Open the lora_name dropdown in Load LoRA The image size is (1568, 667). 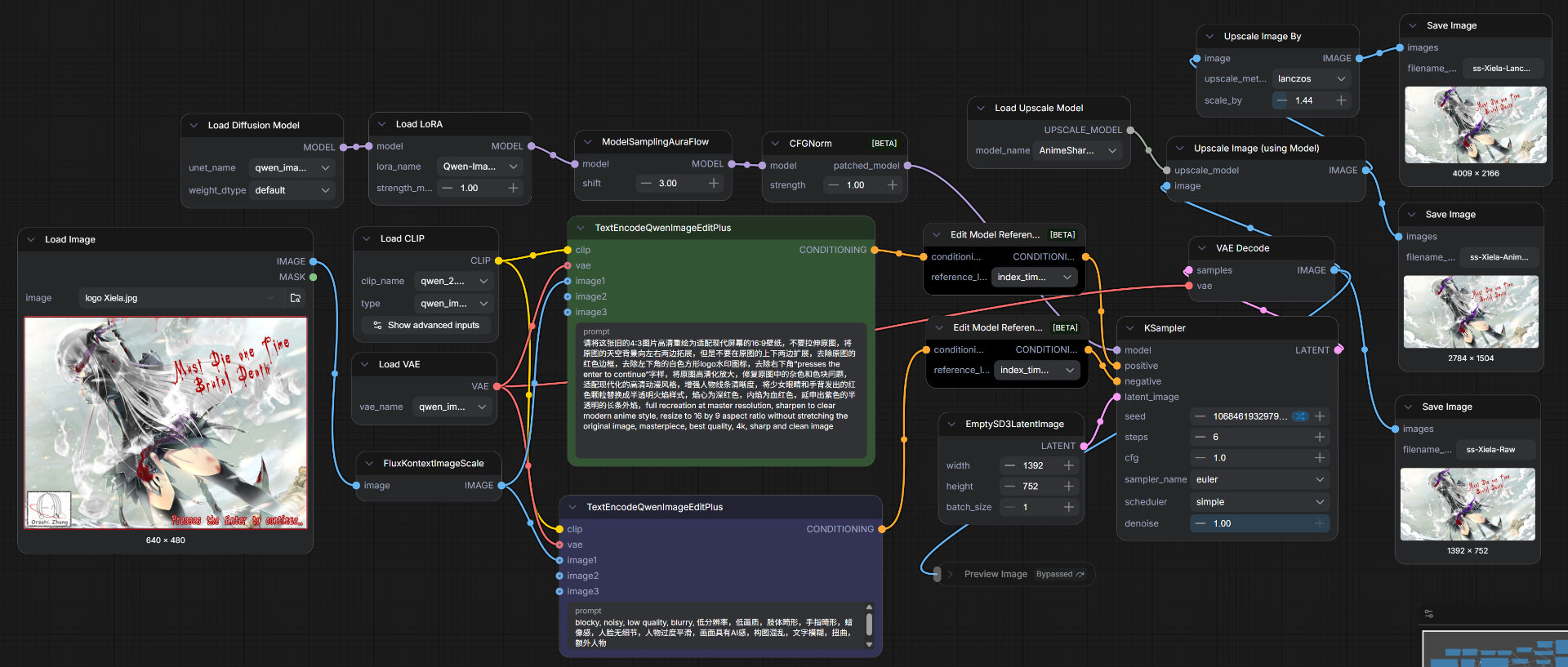tap(480, 167)
